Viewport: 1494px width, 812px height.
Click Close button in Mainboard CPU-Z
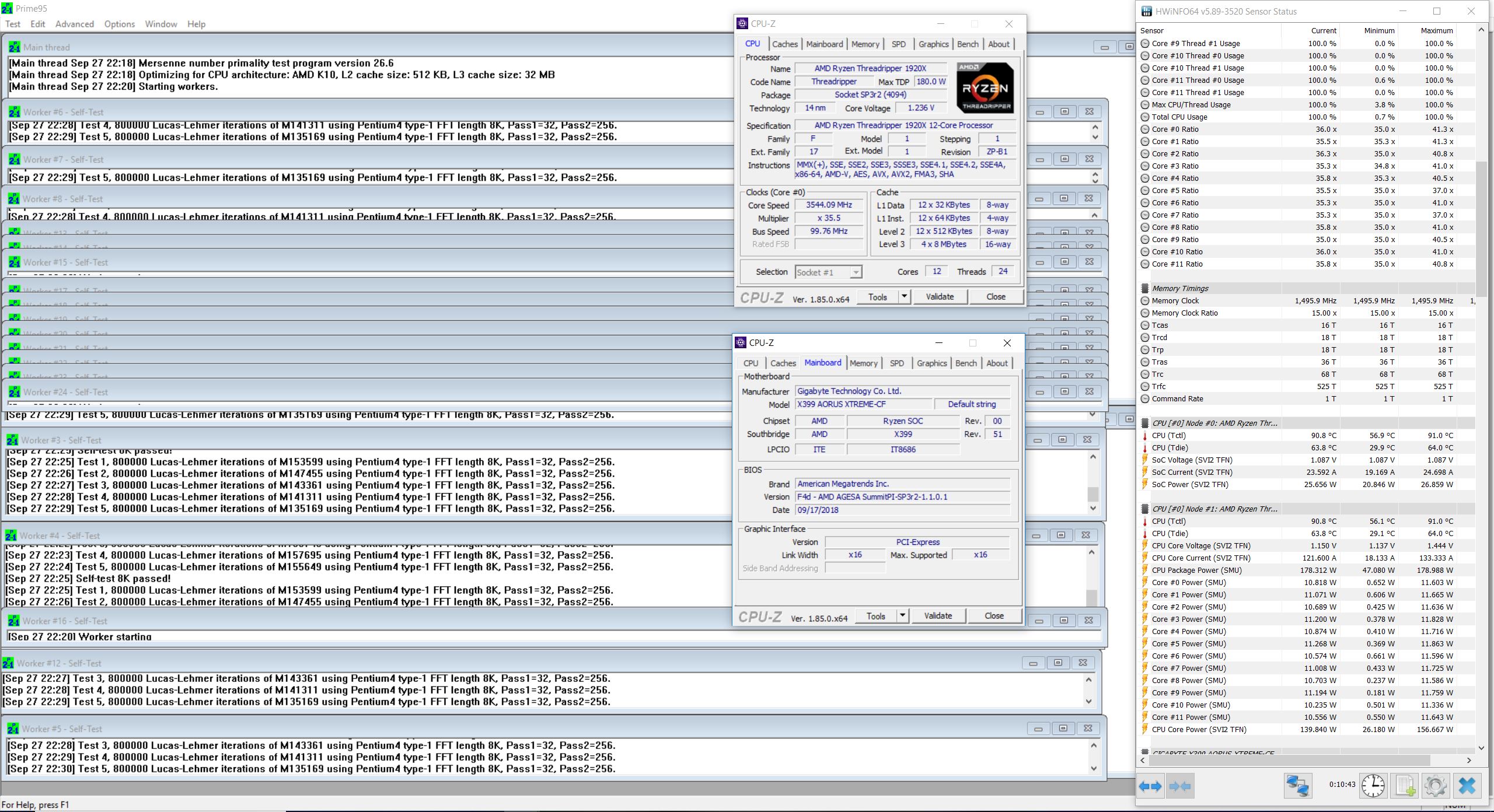(994, 615)
